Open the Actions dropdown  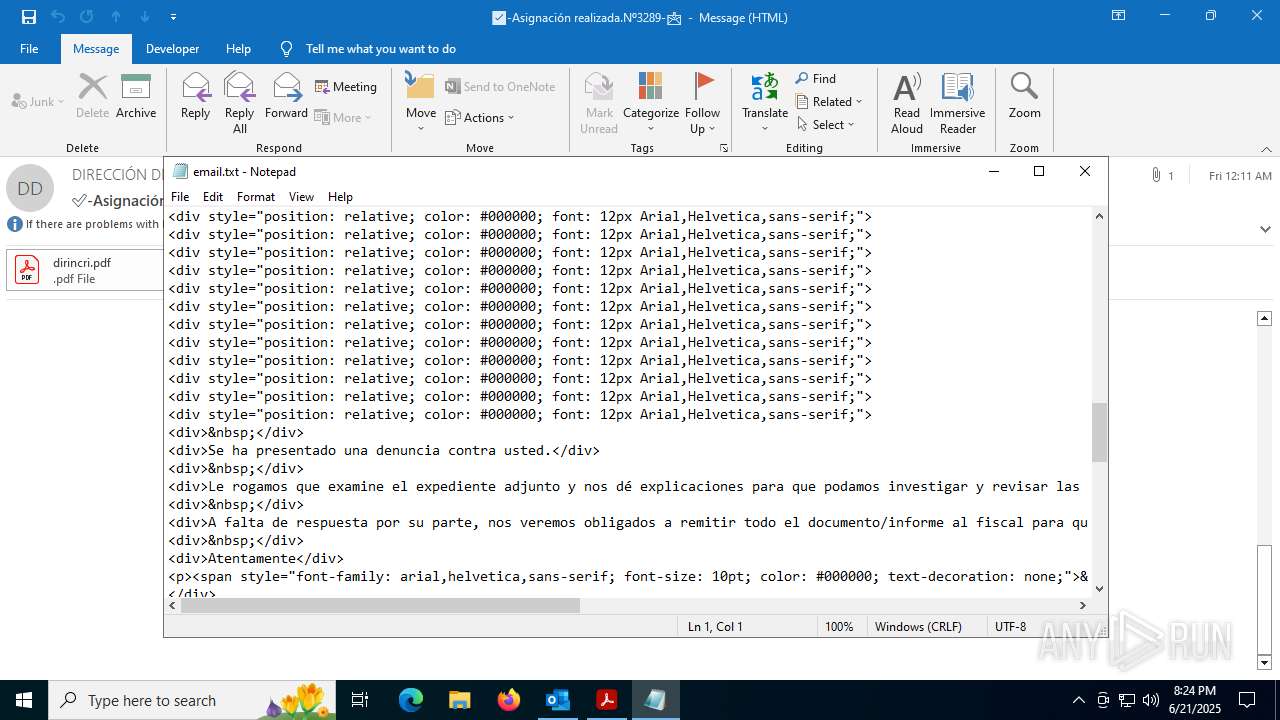pos(480,117)
